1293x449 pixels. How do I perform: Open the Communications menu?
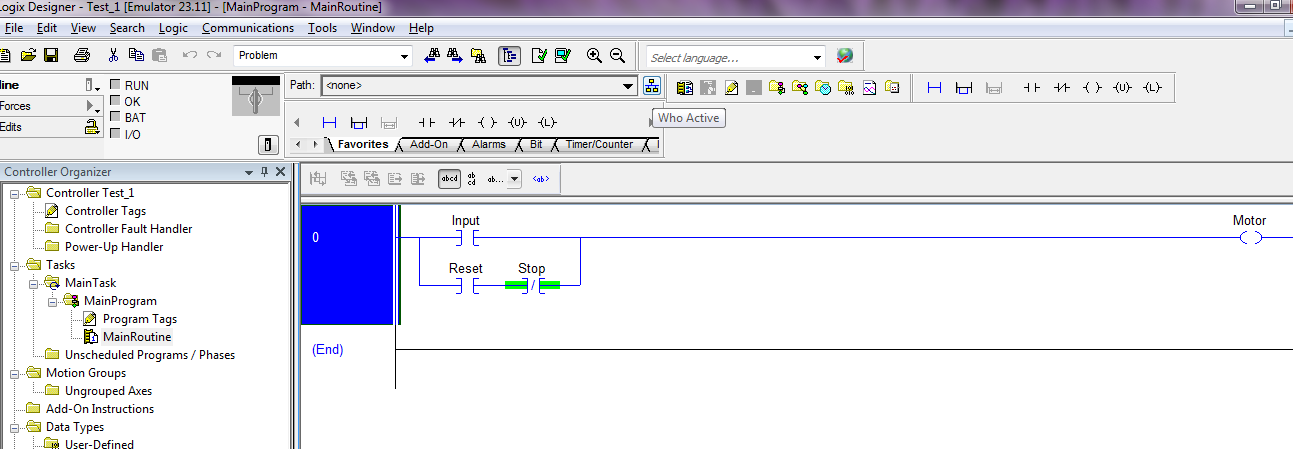[248, 28]
